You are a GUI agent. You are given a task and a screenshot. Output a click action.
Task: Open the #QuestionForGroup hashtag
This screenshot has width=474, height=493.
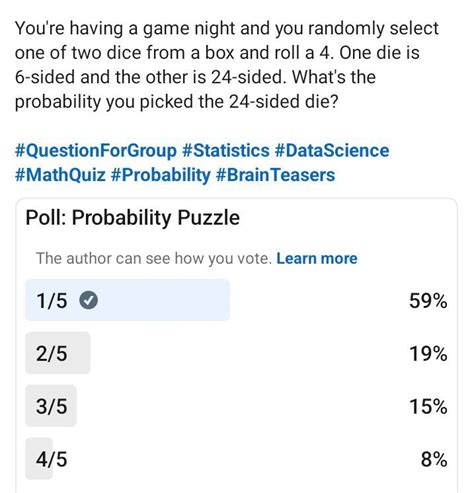point(96,151)
